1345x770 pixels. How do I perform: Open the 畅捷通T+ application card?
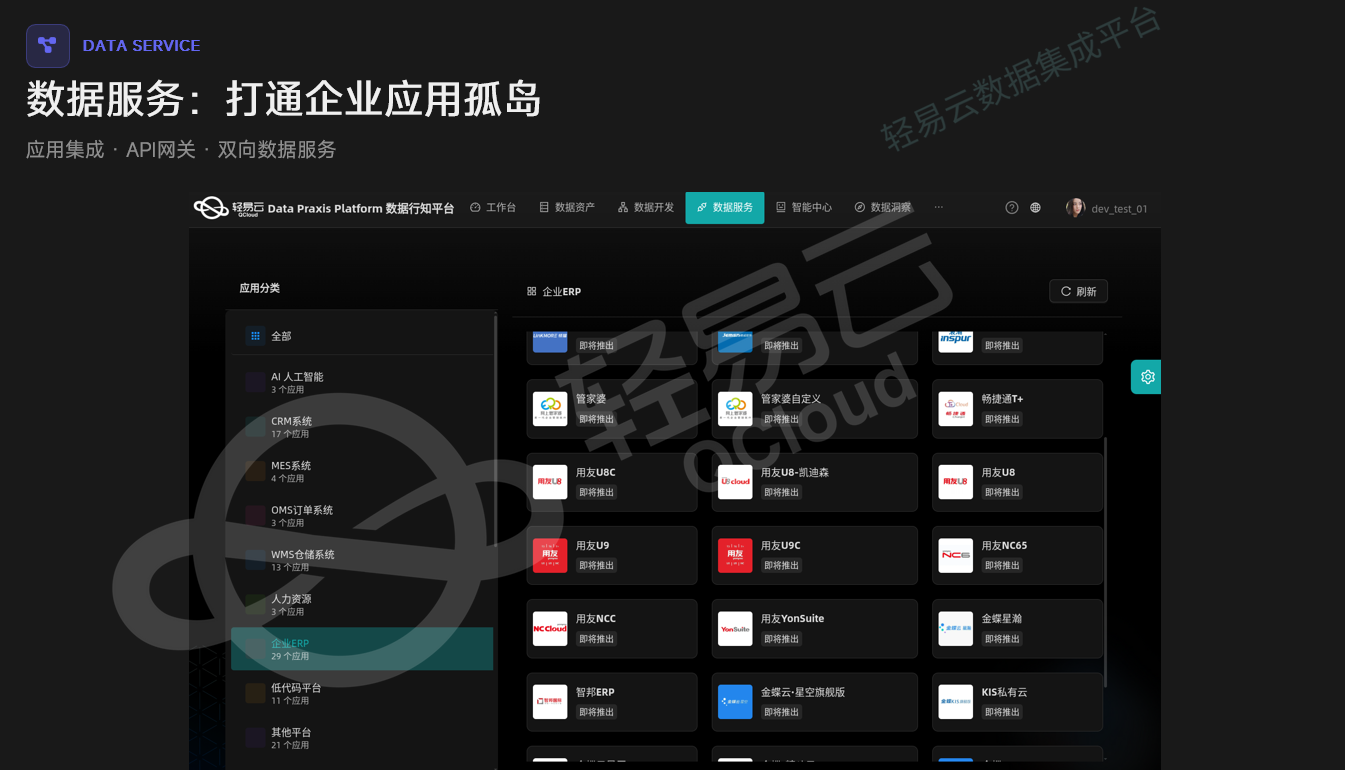click(1017, 409)
